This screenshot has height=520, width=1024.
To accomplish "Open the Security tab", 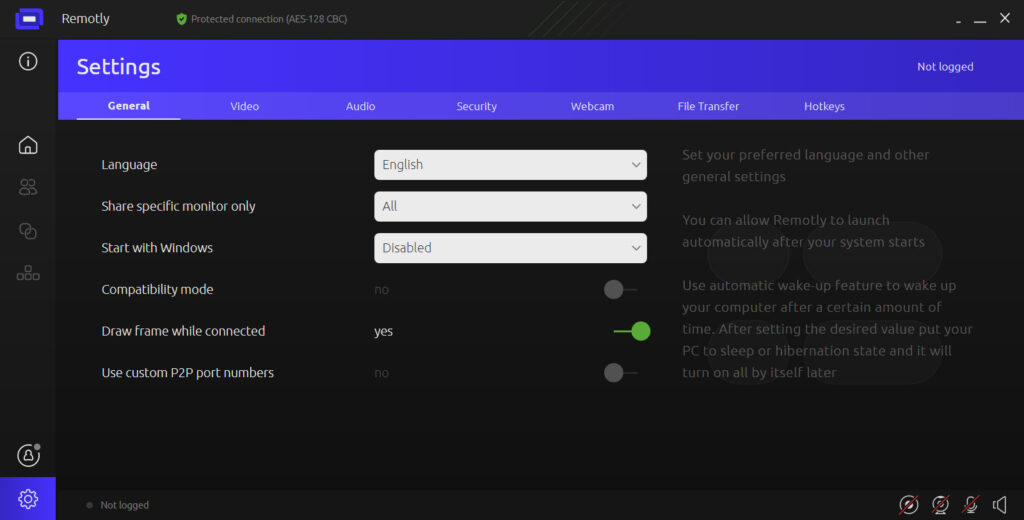I will pyautogui.click(x=477, y=106).
